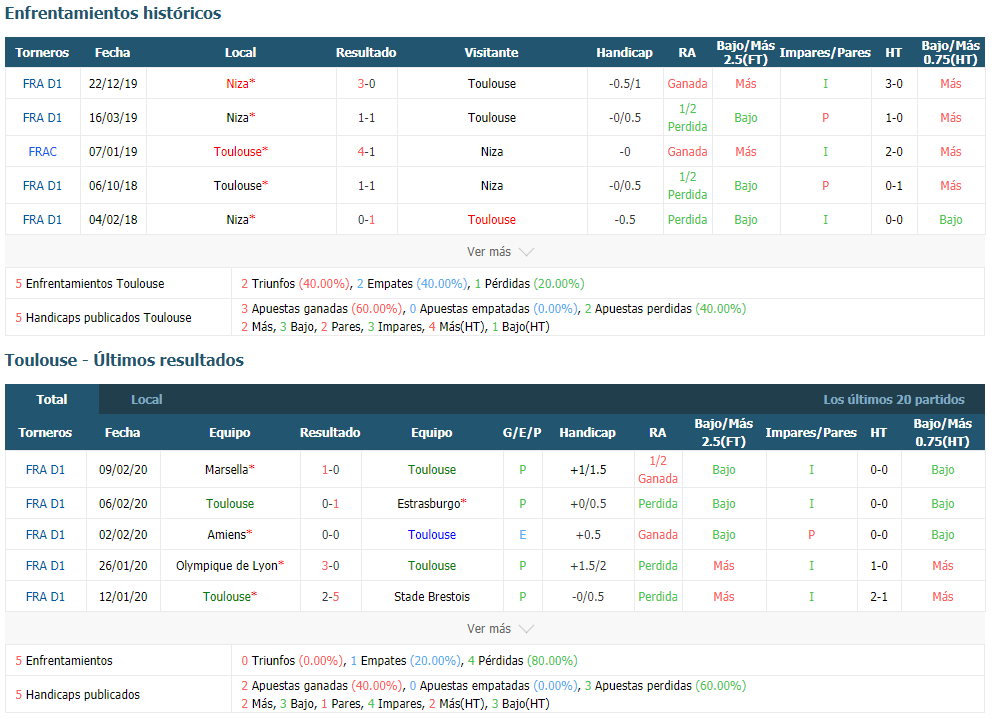Click red Toulouse visitor on 04/02/18 row
This screenshot has height=719, width=996.
[492, 219]
